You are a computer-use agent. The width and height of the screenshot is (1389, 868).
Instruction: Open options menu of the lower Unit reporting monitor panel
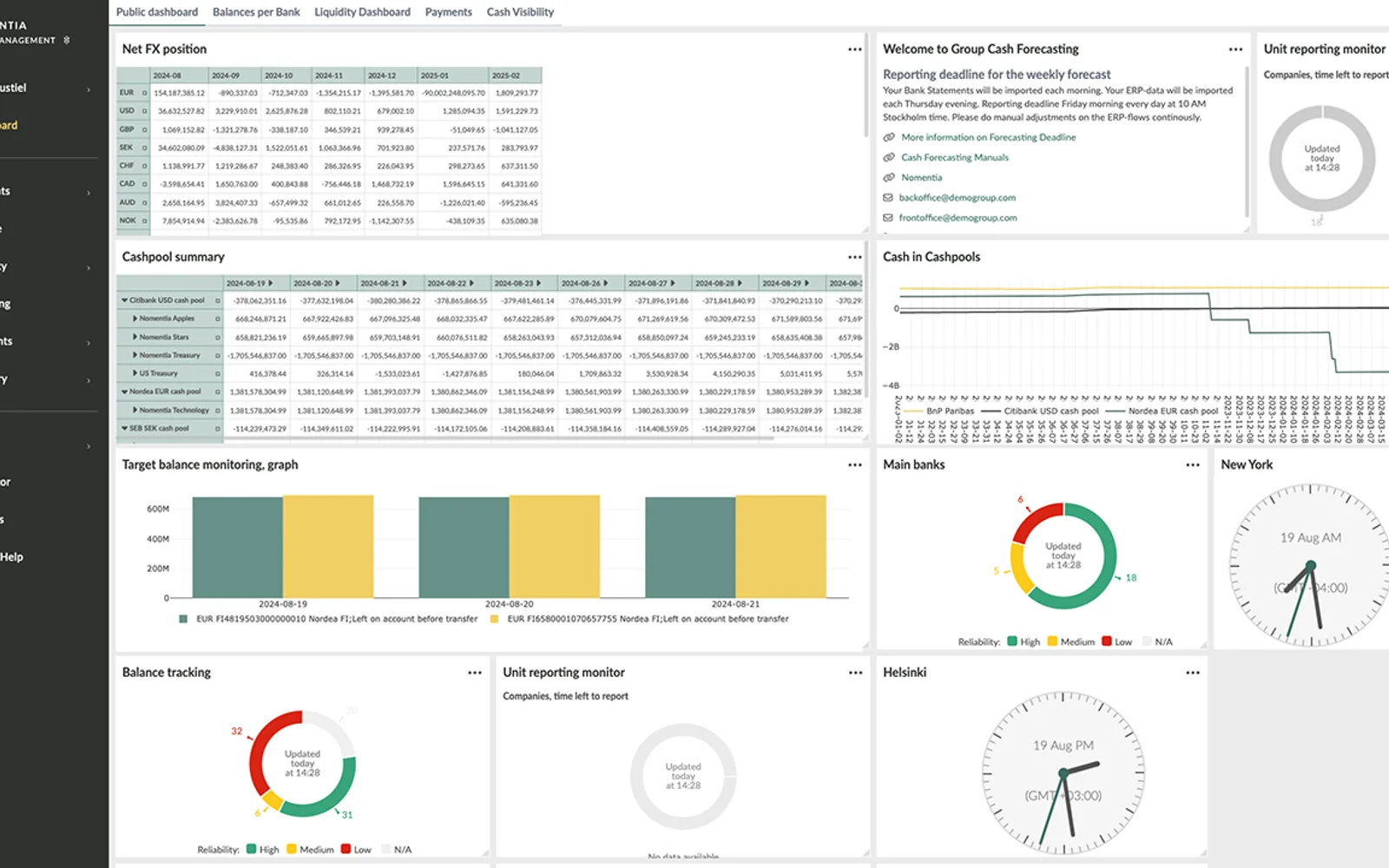(855, 673)
